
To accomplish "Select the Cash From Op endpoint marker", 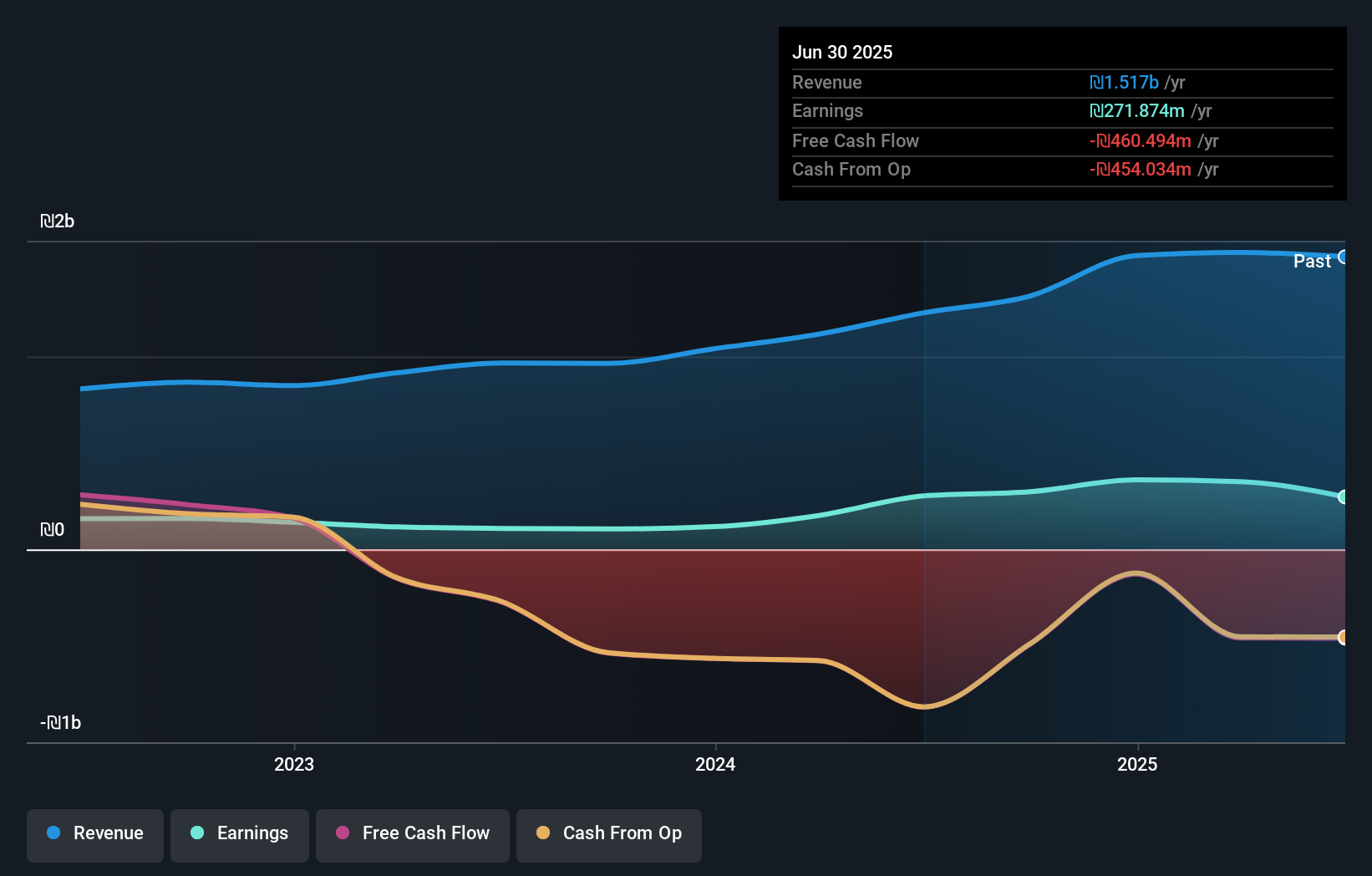I will point(1343,637).
